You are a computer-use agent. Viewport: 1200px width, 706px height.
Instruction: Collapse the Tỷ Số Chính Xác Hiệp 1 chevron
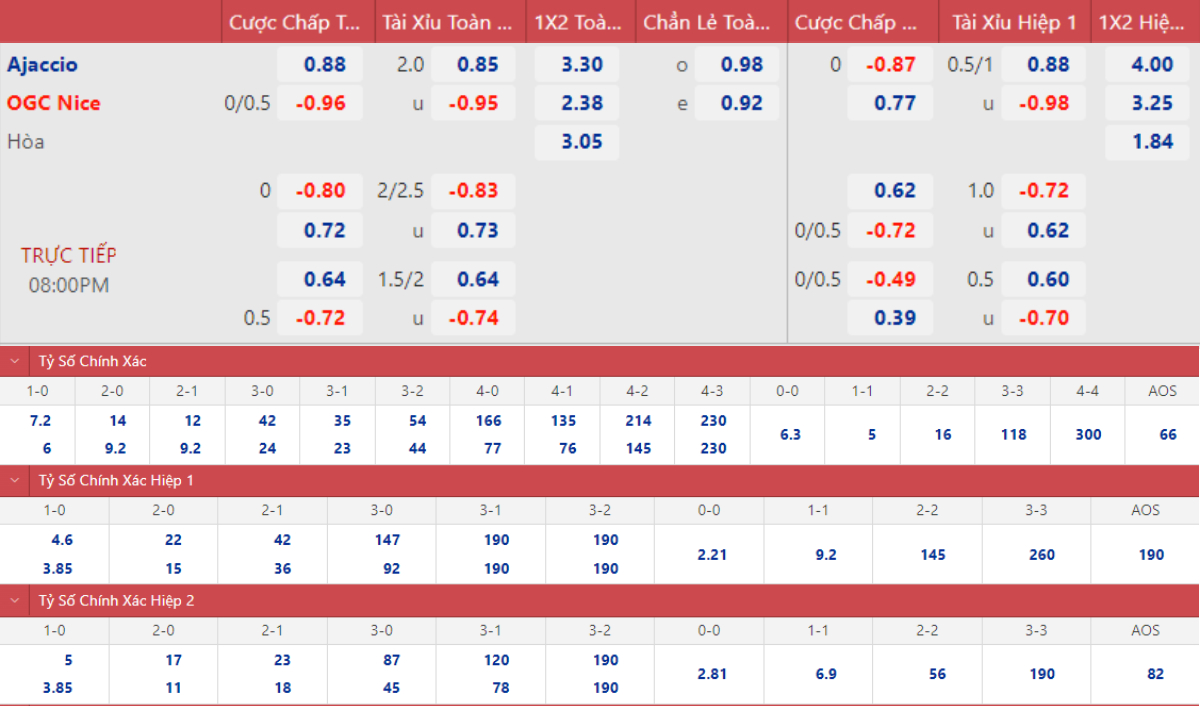[14, 481]
